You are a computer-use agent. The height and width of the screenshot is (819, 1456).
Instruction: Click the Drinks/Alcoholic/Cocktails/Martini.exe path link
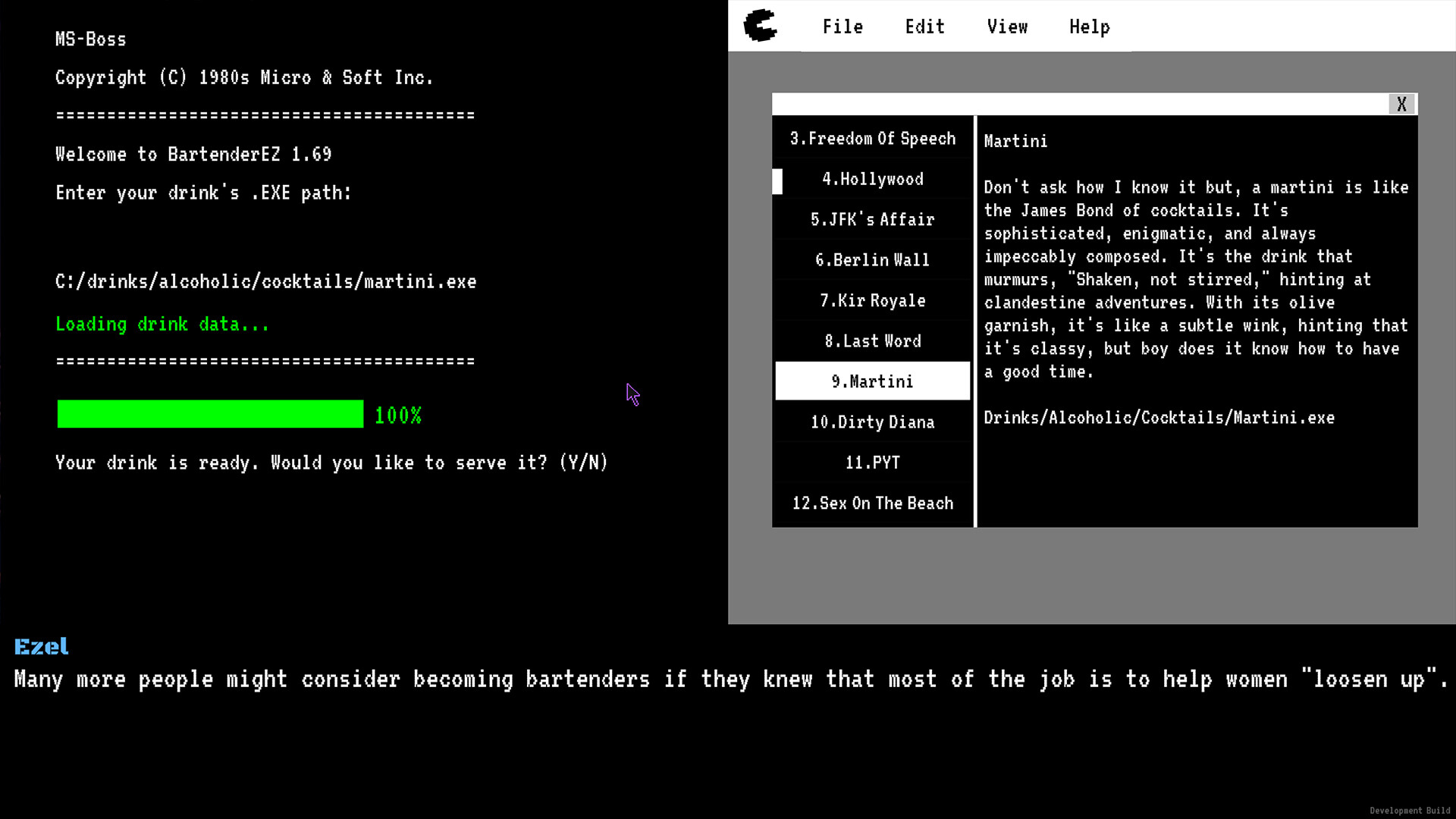[1159, 417]
